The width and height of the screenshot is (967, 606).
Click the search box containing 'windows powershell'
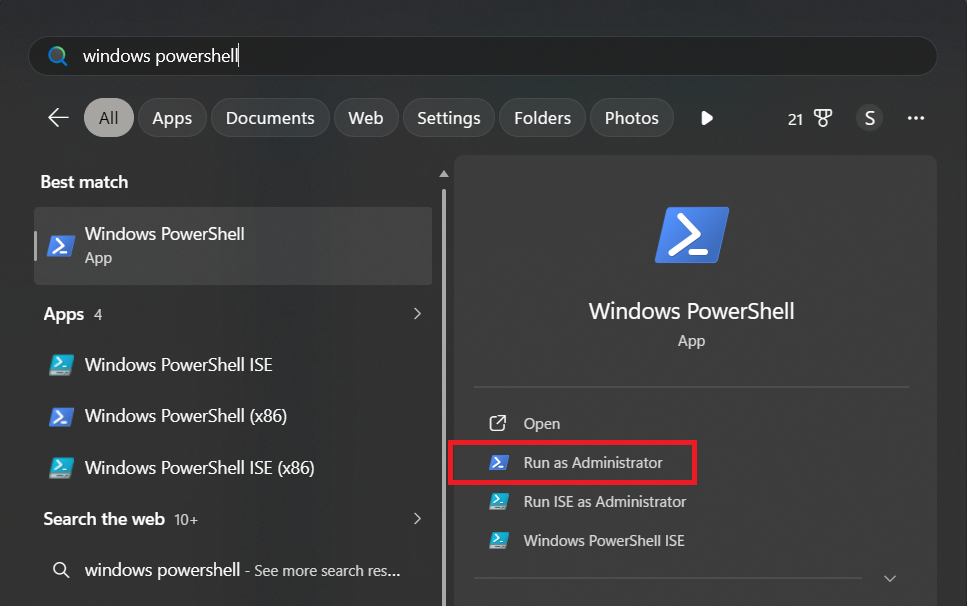click(483, 56)
